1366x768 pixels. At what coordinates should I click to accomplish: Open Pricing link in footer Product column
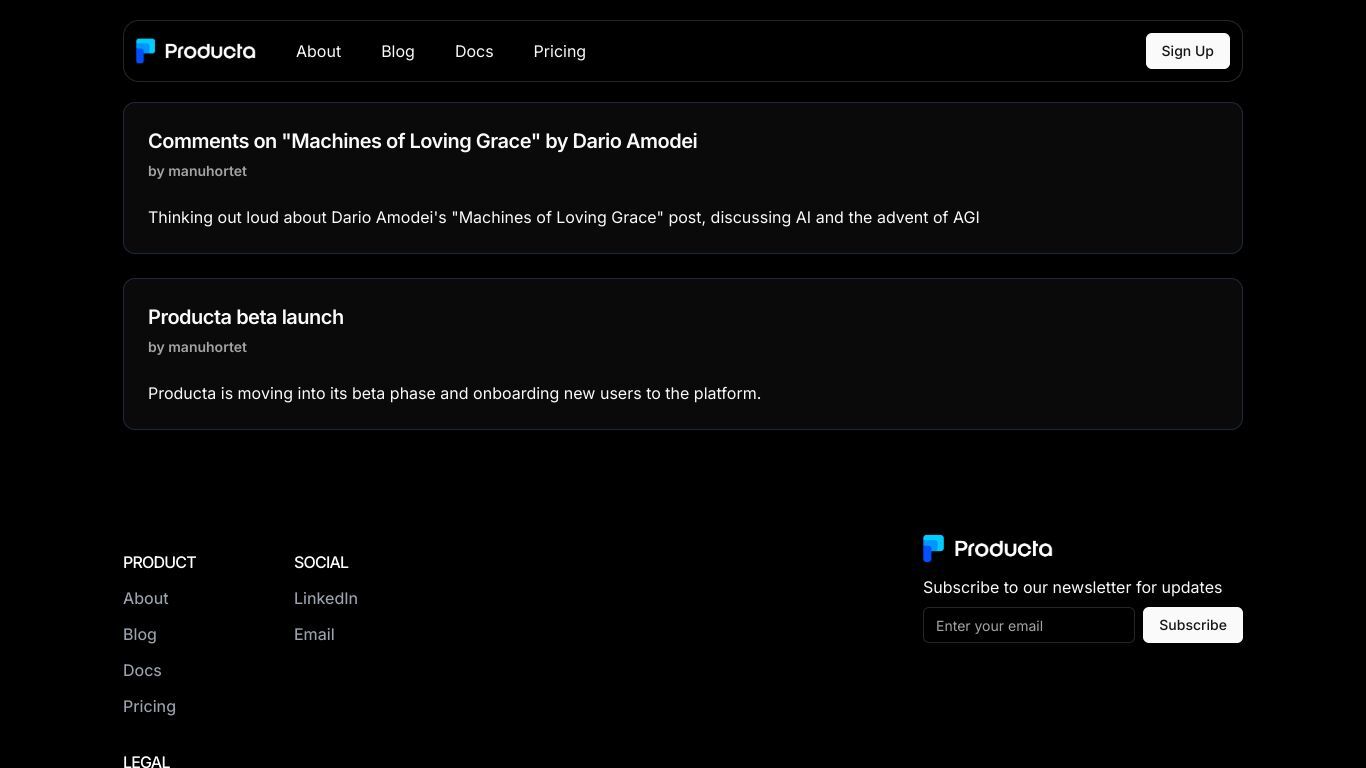coord(149,706)
